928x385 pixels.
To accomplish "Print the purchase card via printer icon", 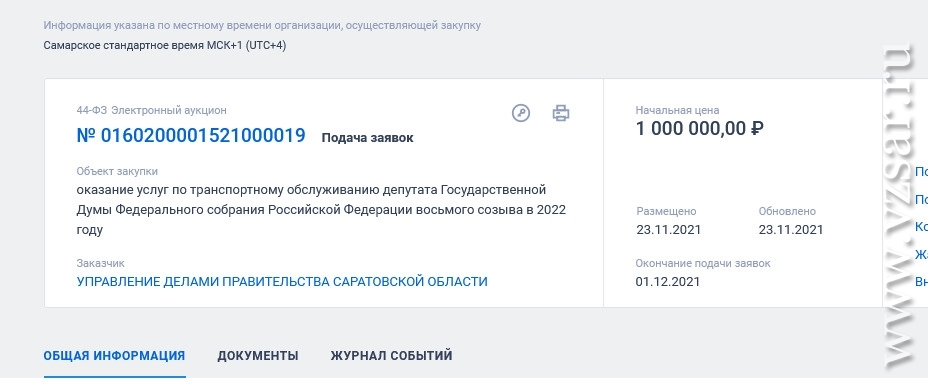I will pyautogui.click(x=560, y=112).
